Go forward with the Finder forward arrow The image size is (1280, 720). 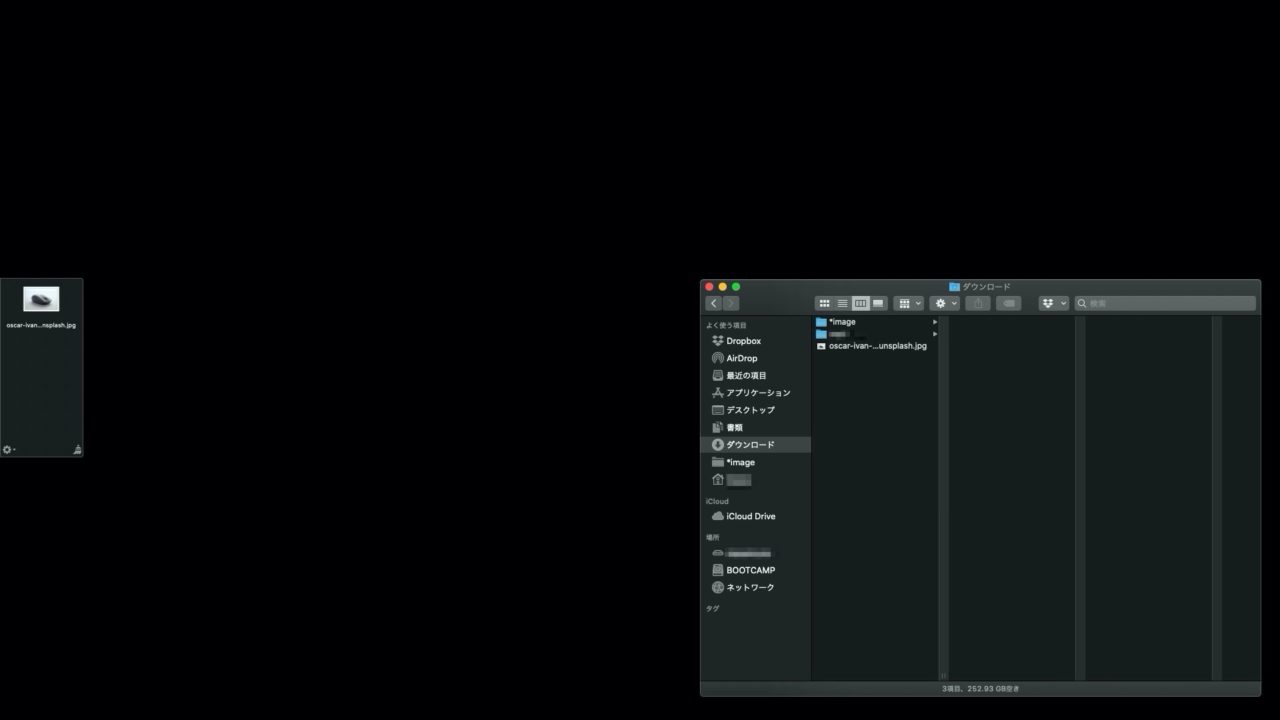[731, 303]
